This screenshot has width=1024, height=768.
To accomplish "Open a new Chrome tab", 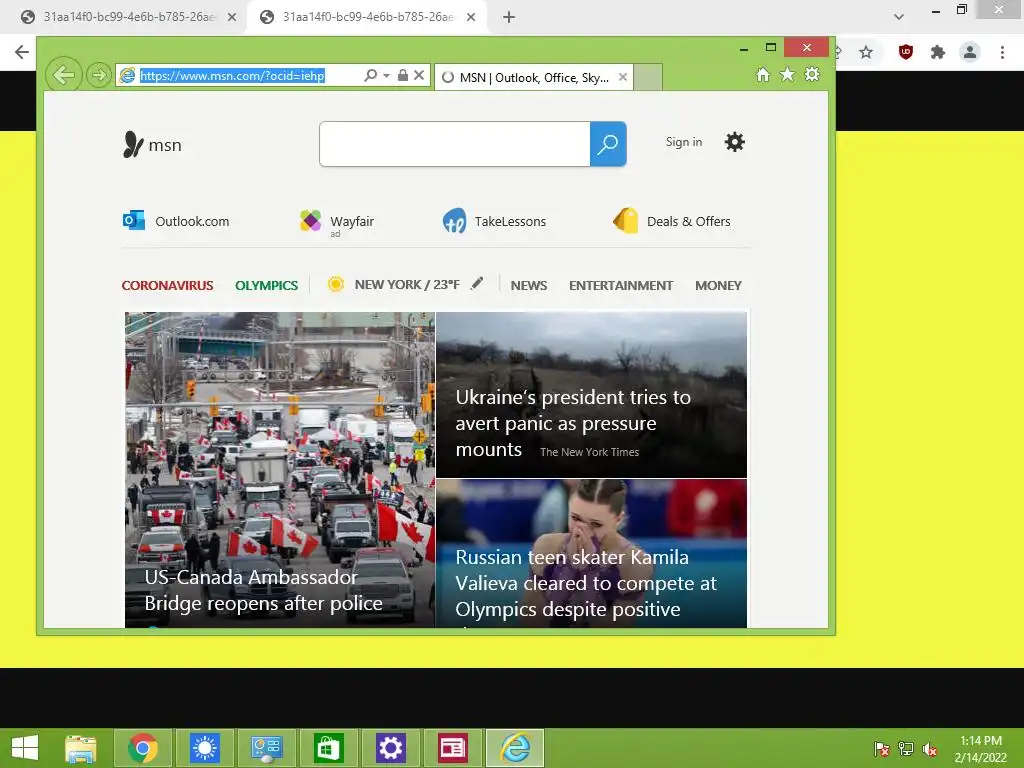I will pyautogui.click(x=509, y=17).
